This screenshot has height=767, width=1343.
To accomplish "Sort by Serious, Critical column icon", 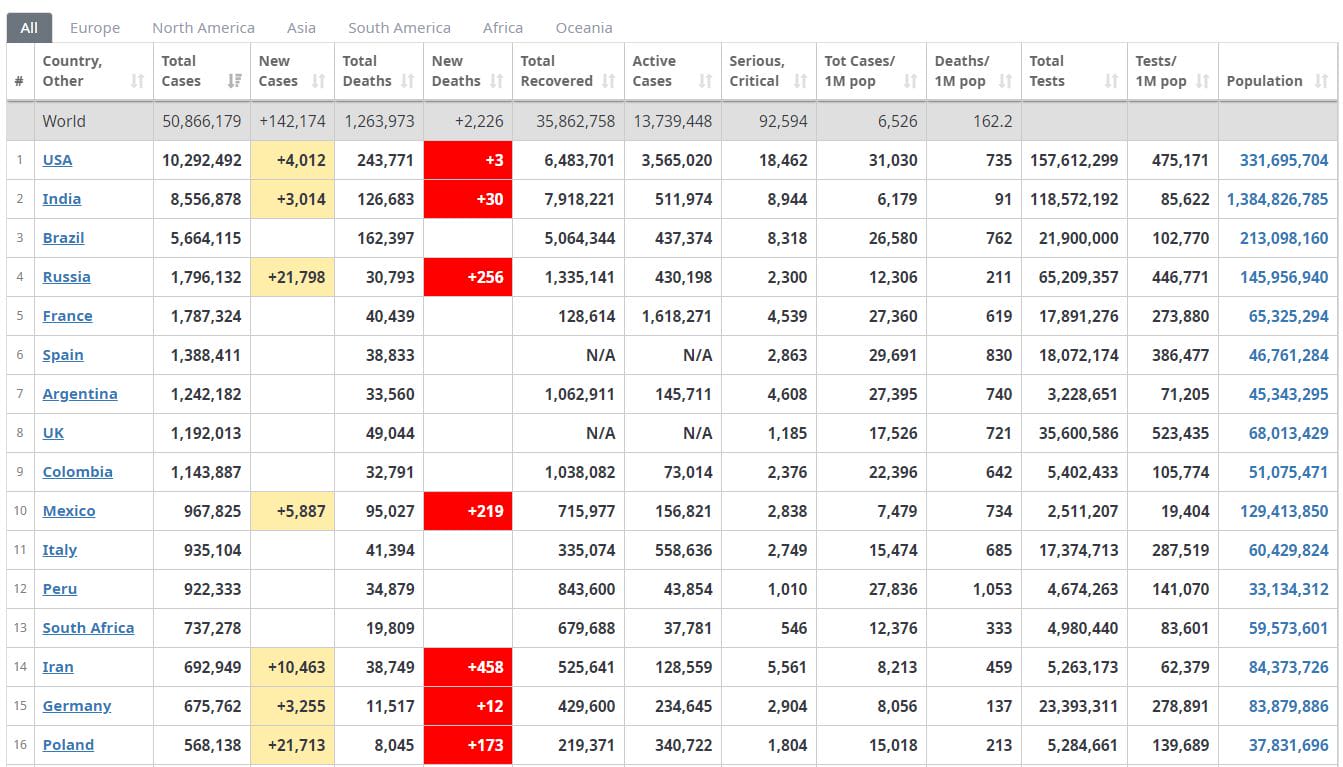I will tap(801, 81).
